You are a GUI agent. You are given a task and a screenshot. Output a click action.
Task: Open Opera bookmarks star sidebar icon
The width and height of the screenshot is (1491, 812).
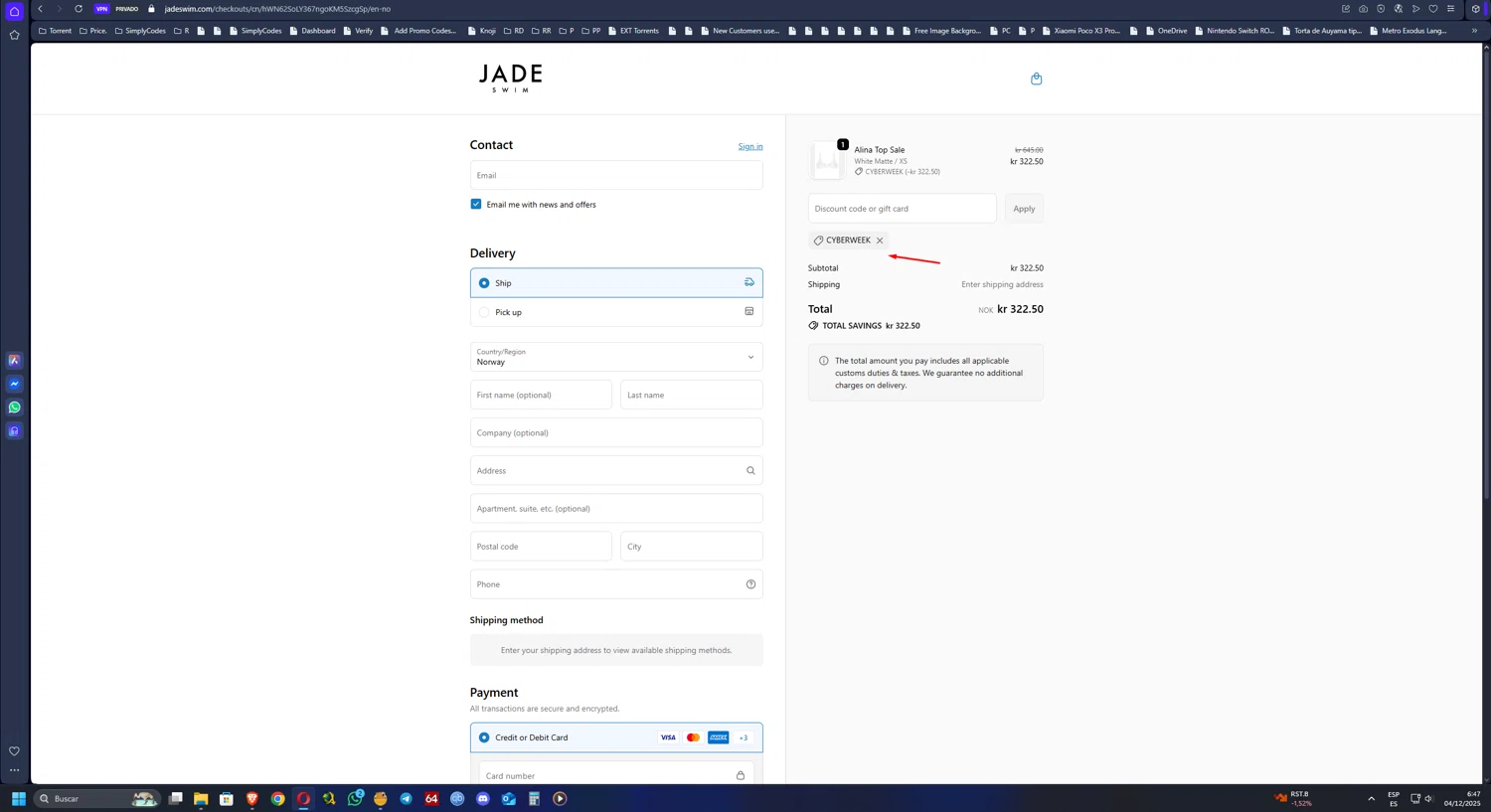pyautogui.click(x=14, y=35)
